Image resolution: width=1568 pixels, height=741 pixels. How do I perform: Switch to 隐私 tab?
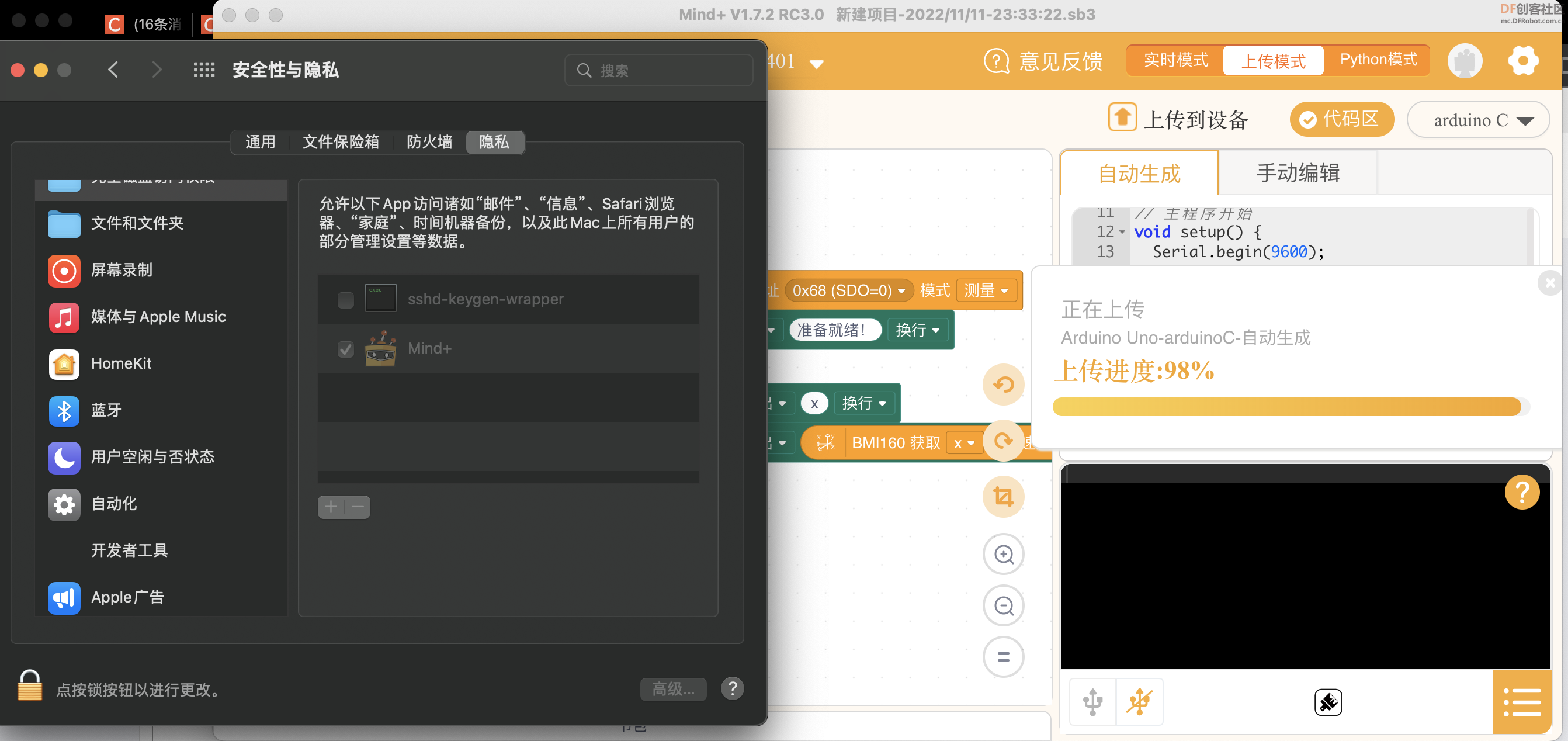[494, 143]
